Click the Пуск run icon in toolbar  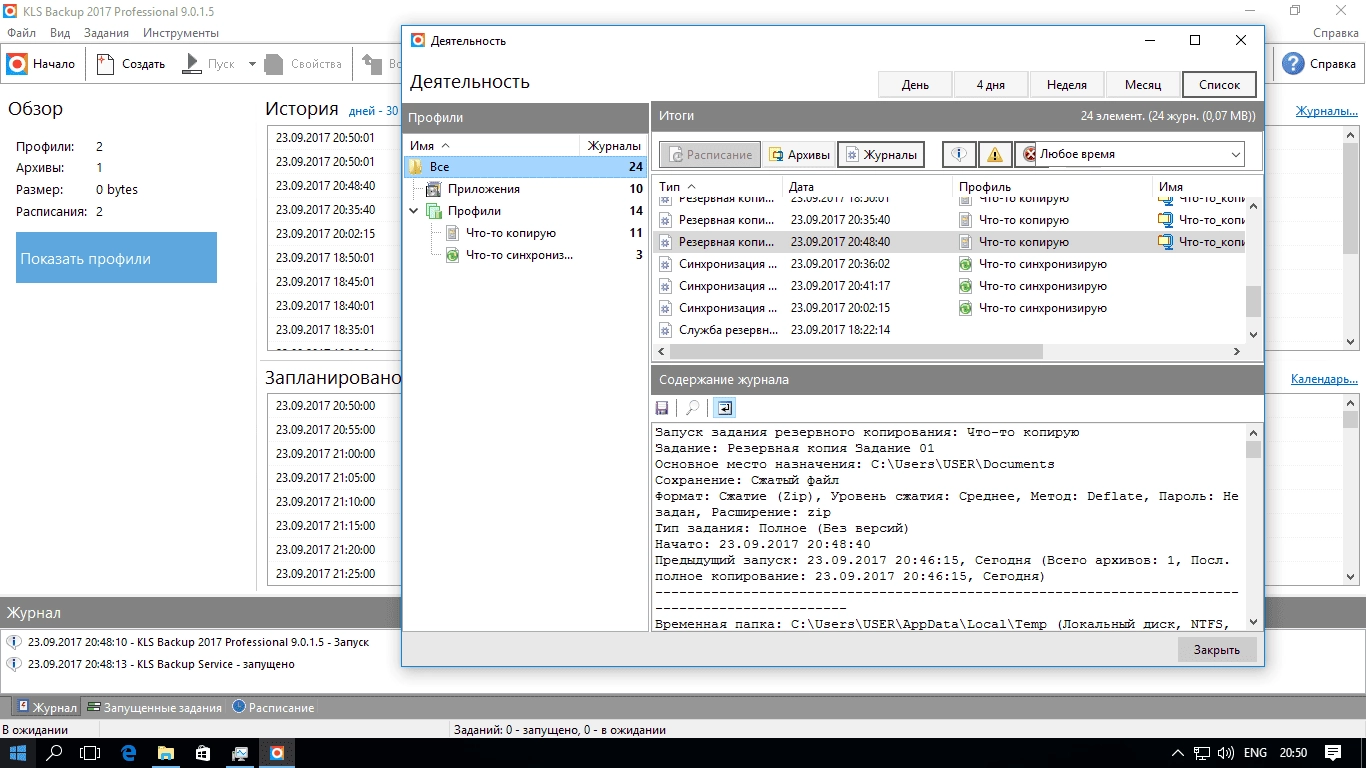click(192, 64)
